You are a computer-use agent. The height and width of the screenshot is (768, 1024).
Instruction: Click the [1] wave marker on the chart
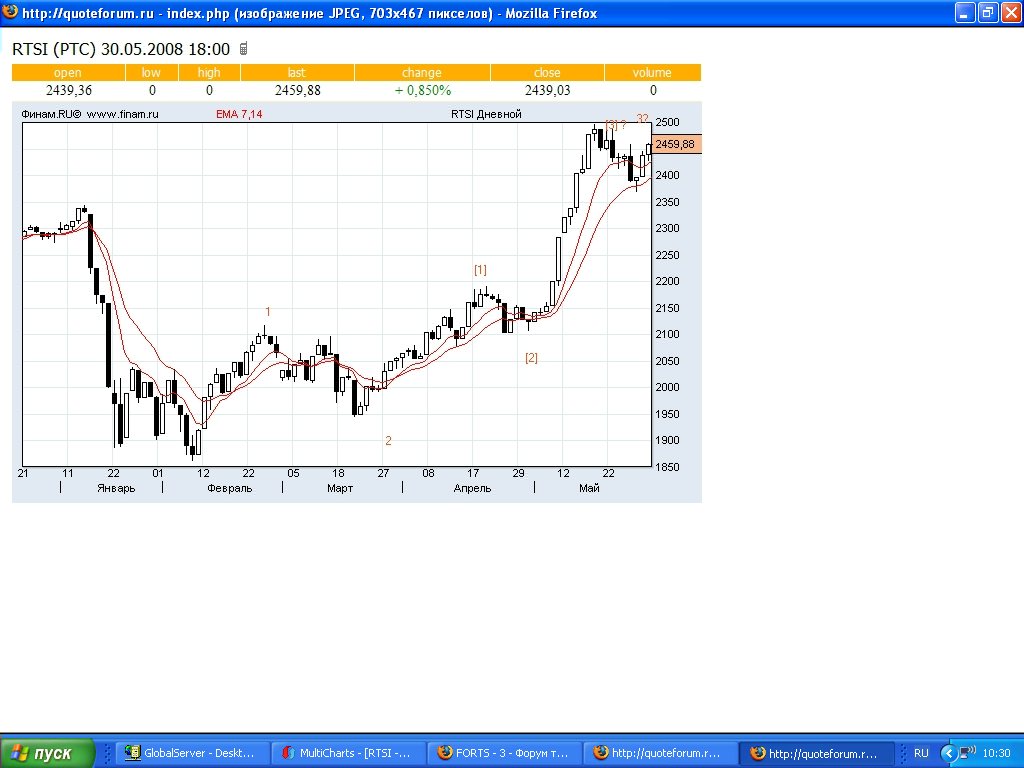[x=480, y=270]
